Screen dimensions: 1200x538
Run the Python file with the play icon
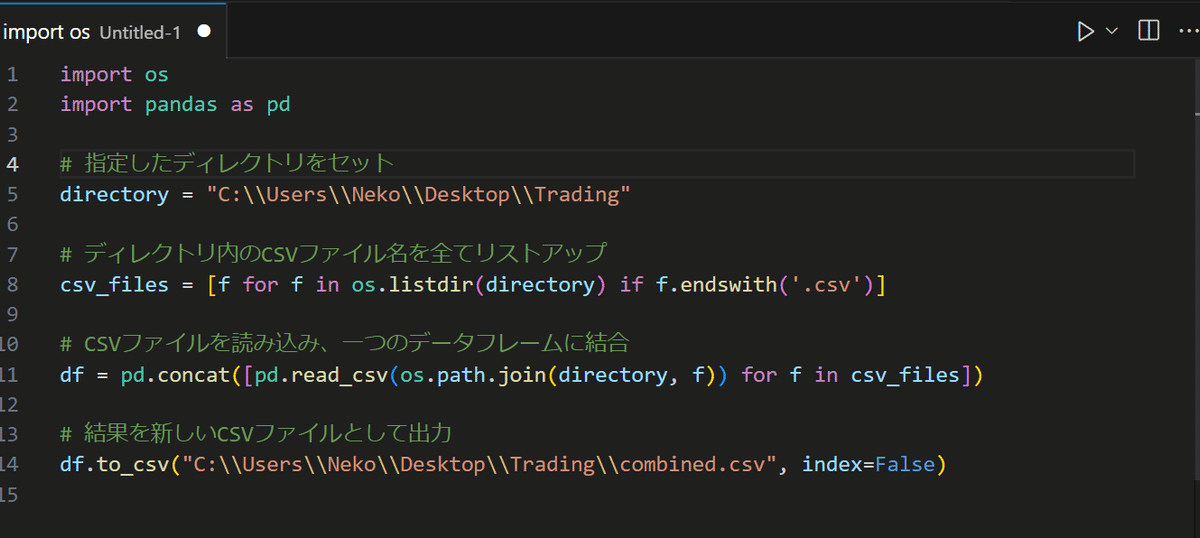(x=1085, y=31)
